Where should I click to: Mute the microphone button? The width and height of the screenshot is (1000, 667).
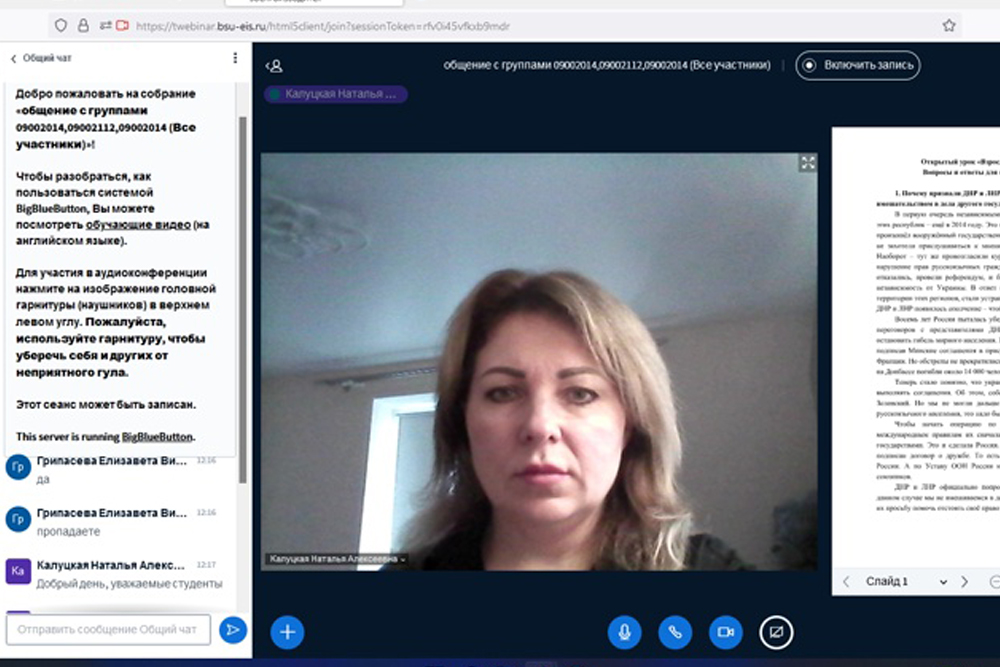[624, 632]
